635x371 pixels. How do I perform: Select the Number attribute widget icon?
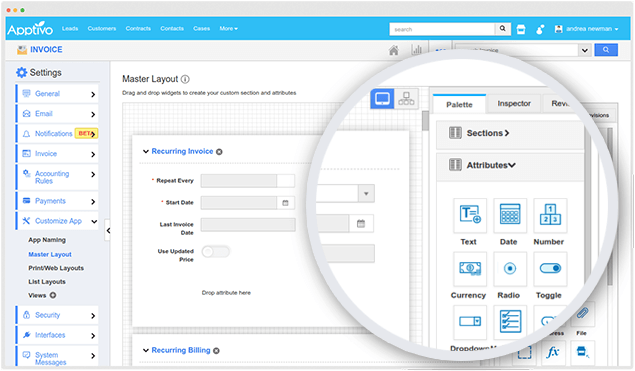click(550, 215)
